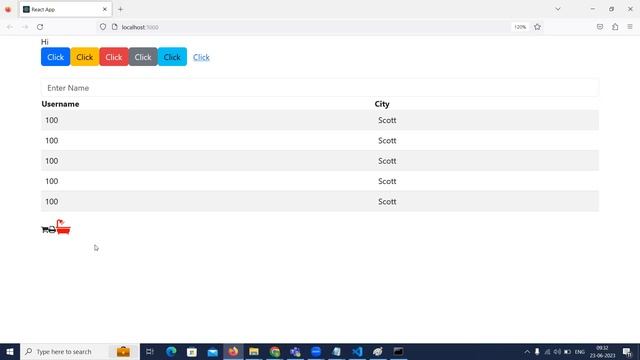Screen dimensions: 640x360
Task: Open a new browser tab
Action: click(x=120, y=9)
